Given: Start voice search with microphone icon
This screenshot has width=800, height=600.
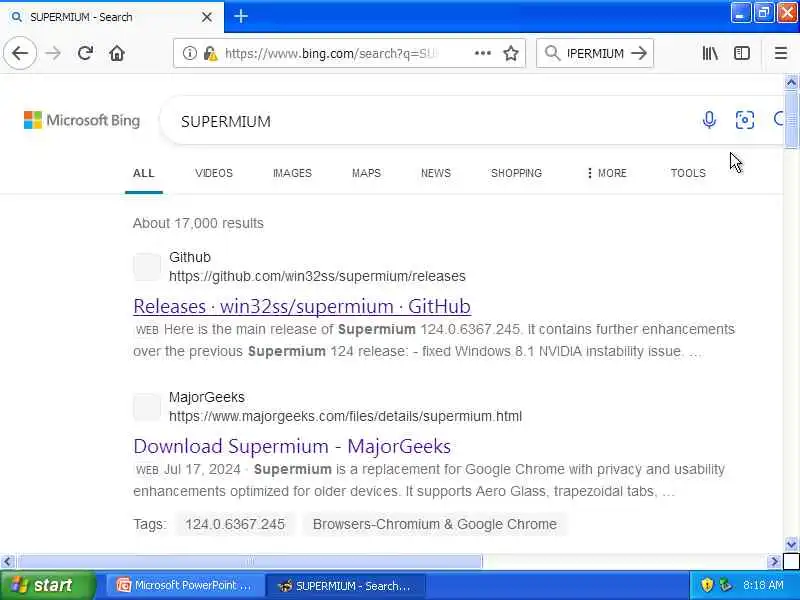Looking at the screenshot, I should (x=709, y=120).
